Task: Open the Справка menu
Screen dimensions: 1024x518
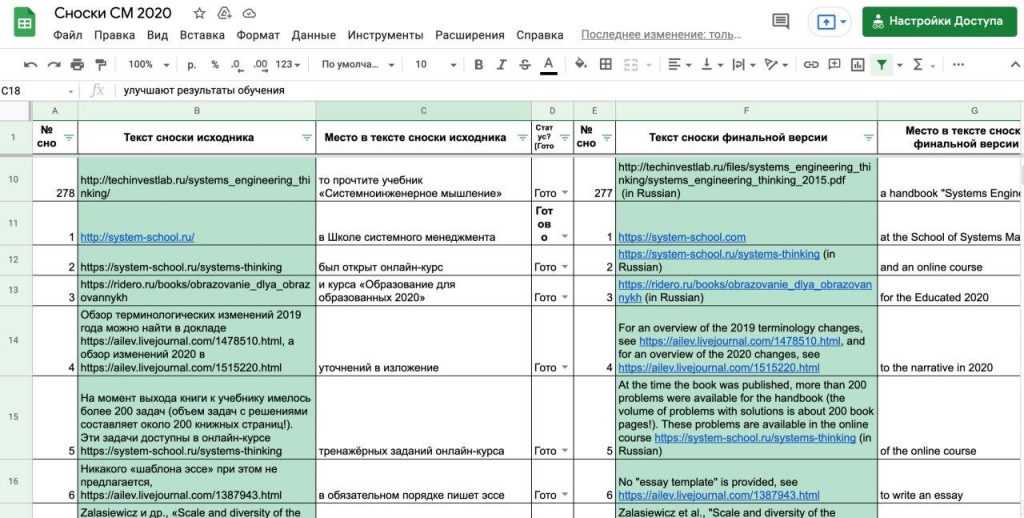Action: pos(539,35)
